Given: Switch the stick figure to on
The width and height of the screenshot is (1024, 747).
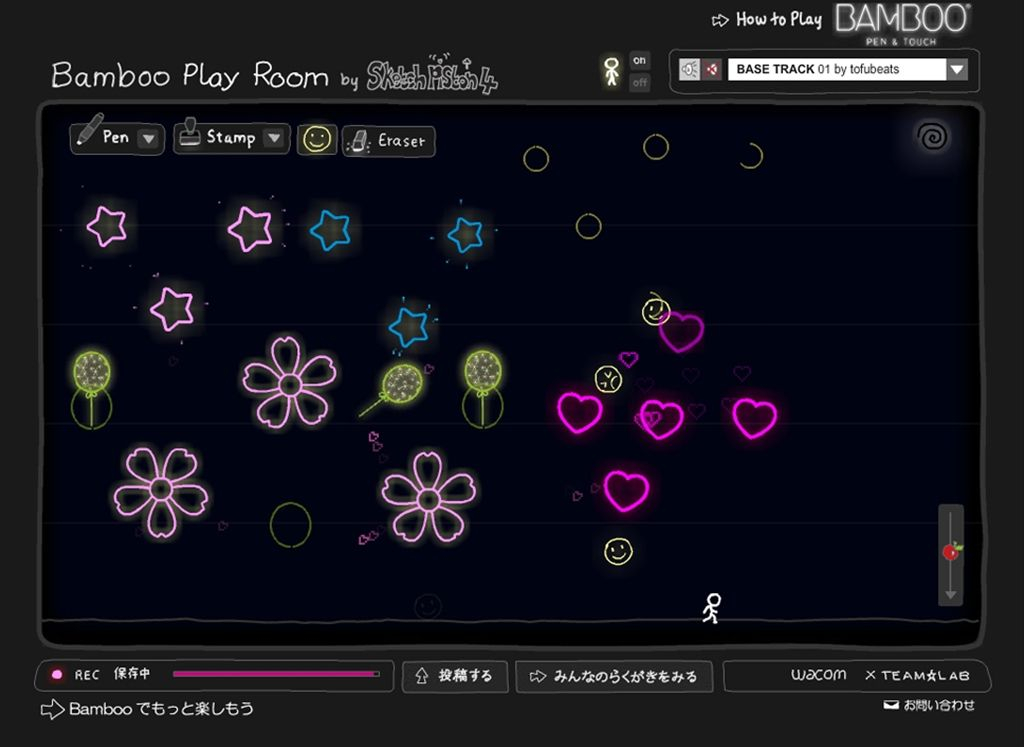Looking at the screenshot, I should coord(639,60).
